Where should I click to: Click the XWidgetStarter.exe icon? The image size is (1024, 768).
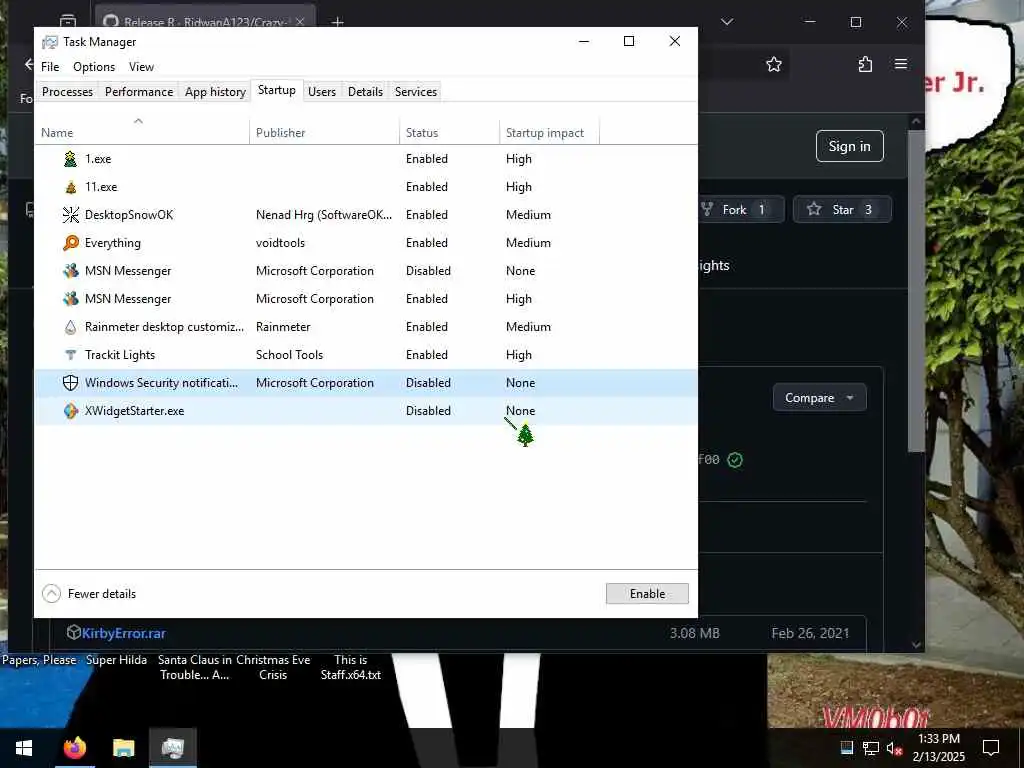click(x=71, y=411)
